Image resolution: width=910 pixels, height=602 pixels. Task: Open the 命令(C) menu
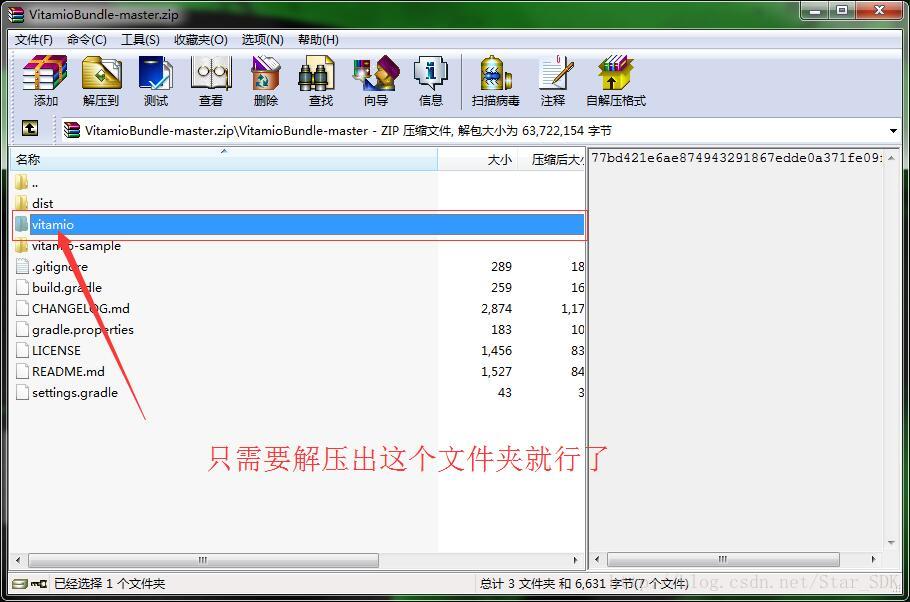tap(86, 39)
